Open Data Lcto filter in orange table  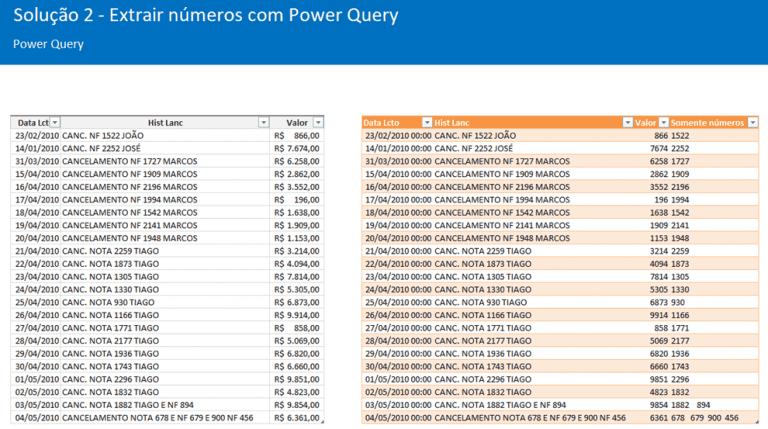pos(427,122)
